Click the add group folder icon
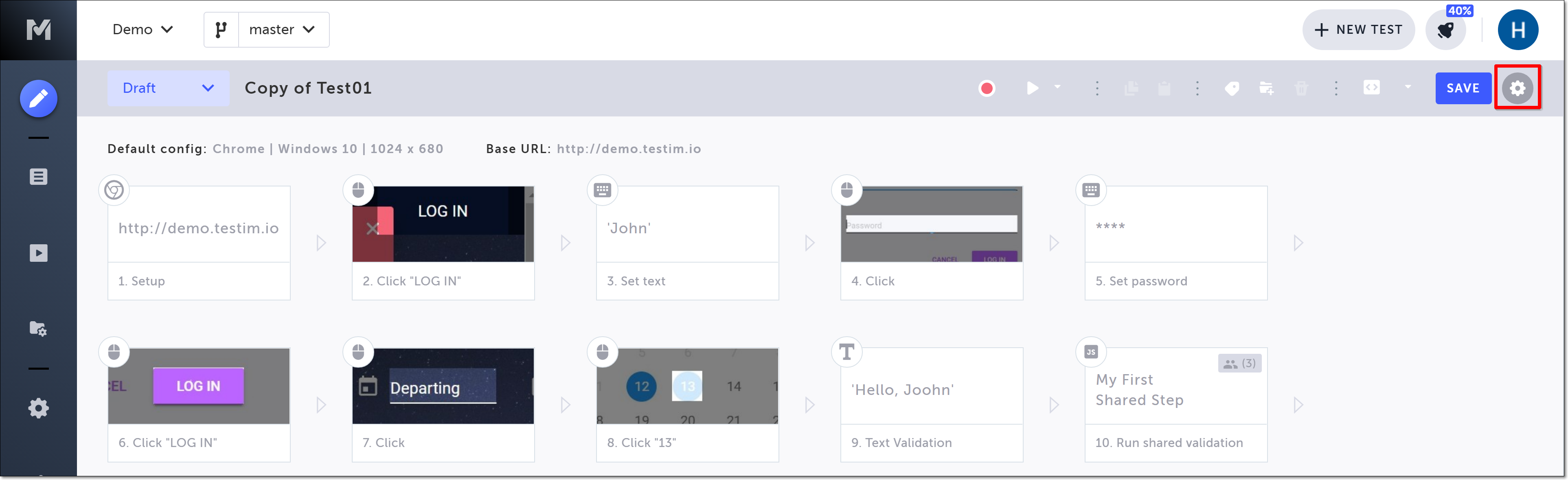Screen dimensions: 1568x480 pyautogui.click(x=1266, y=89)
